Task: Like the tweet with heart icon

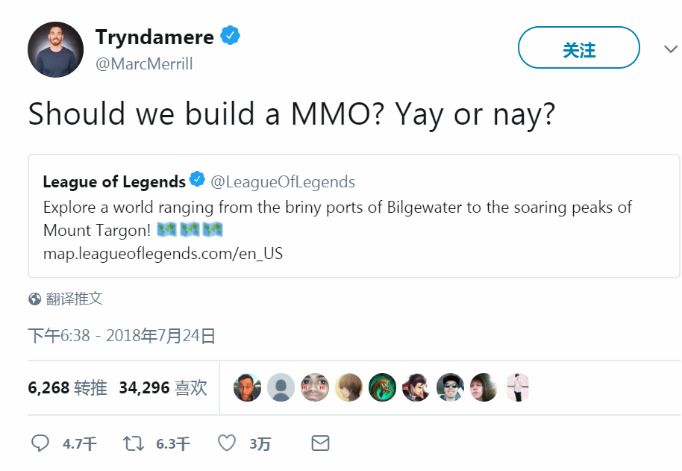Action: click(x=227, y=443)
